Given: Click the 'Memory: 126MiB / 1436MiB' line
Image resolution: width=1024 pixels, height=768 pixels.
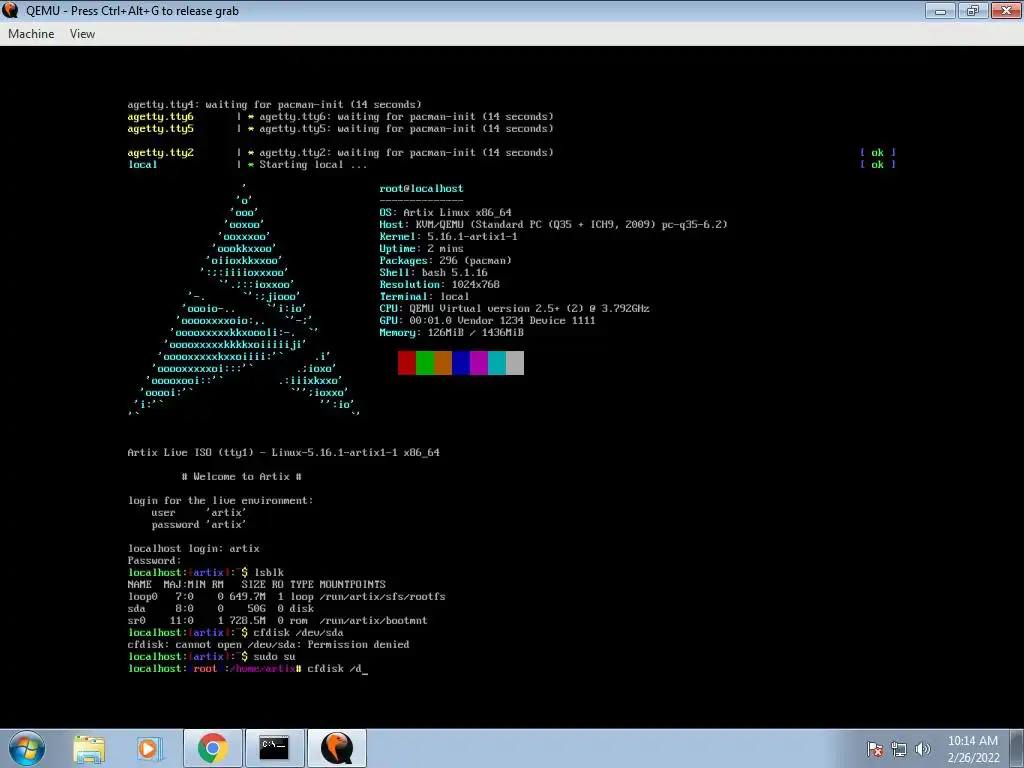Looking at the screenshot, I should tap(452, 333).
